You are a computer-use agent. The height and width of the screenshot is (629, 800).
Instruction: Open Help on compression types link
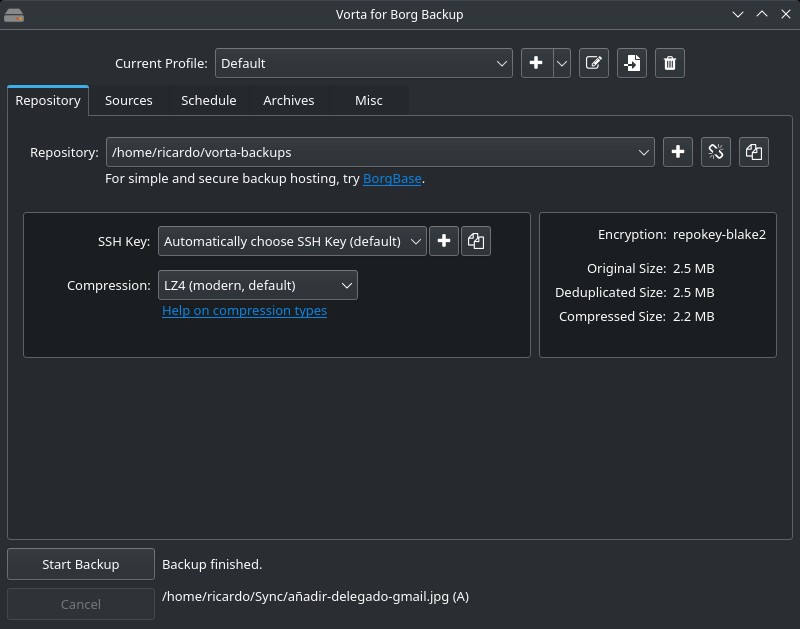(x=244, y=311)
